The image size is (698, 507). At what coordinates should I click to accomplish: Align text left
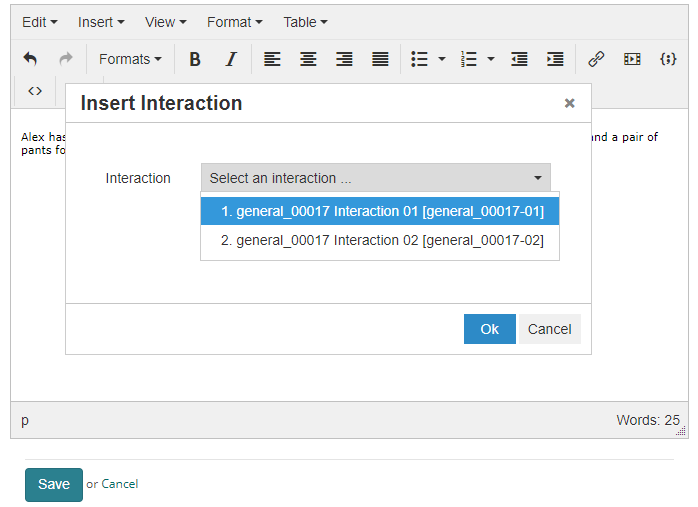272,59
